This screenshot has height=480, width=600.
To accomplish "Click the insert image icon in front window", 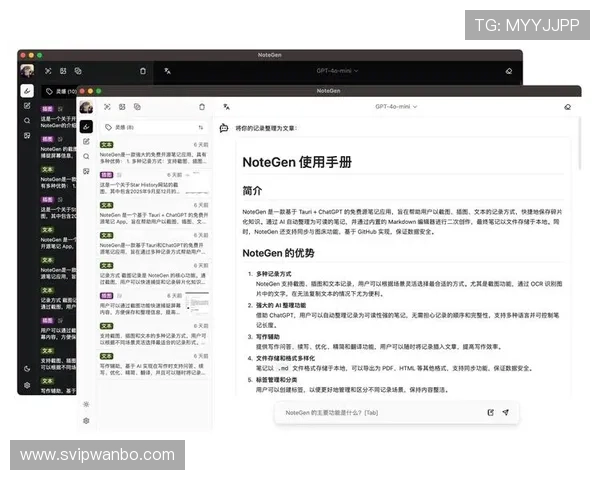I will pos(122,107).
